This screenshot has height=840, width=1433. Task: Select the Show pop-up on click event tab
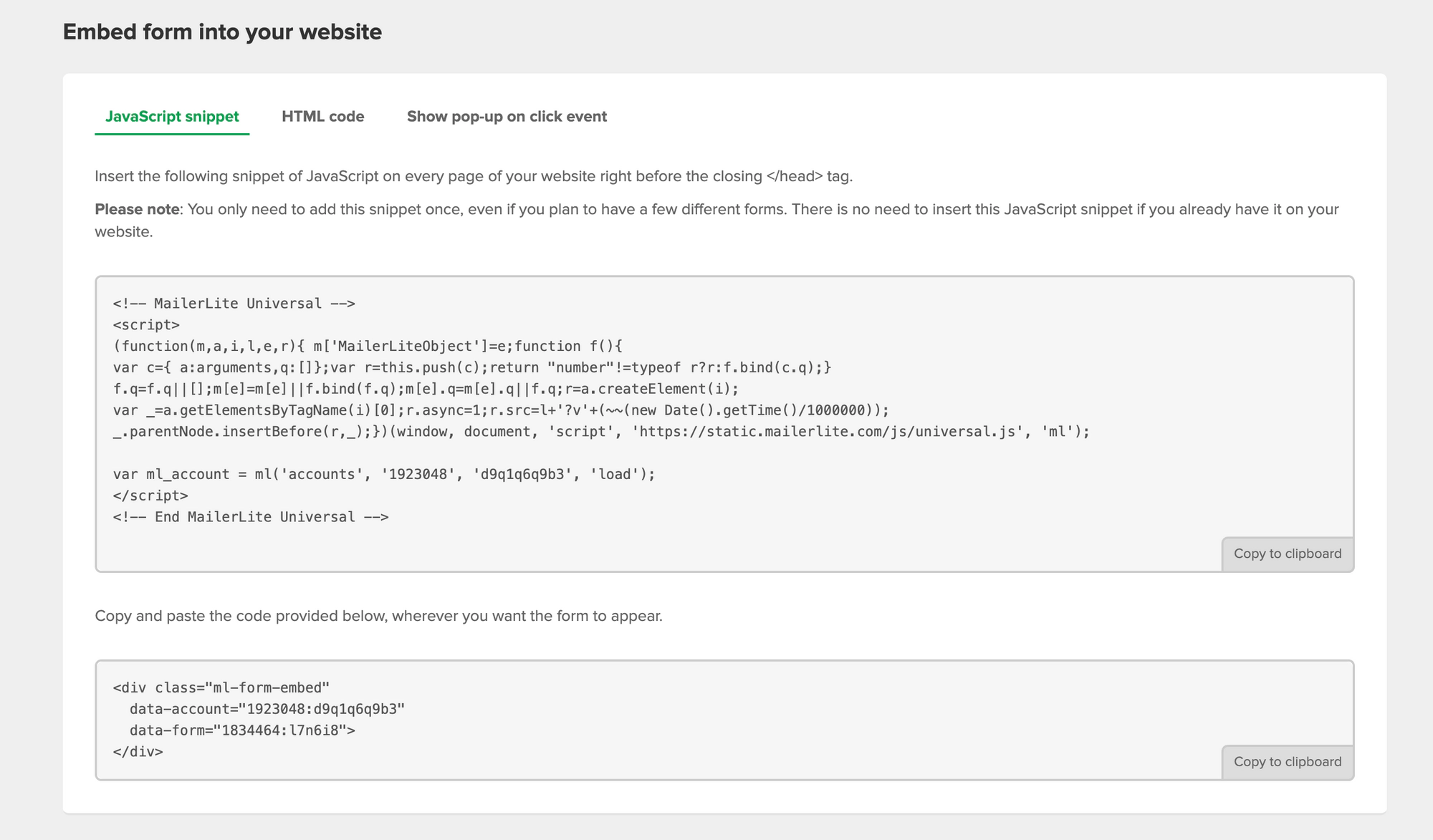(x=507, y=117)
